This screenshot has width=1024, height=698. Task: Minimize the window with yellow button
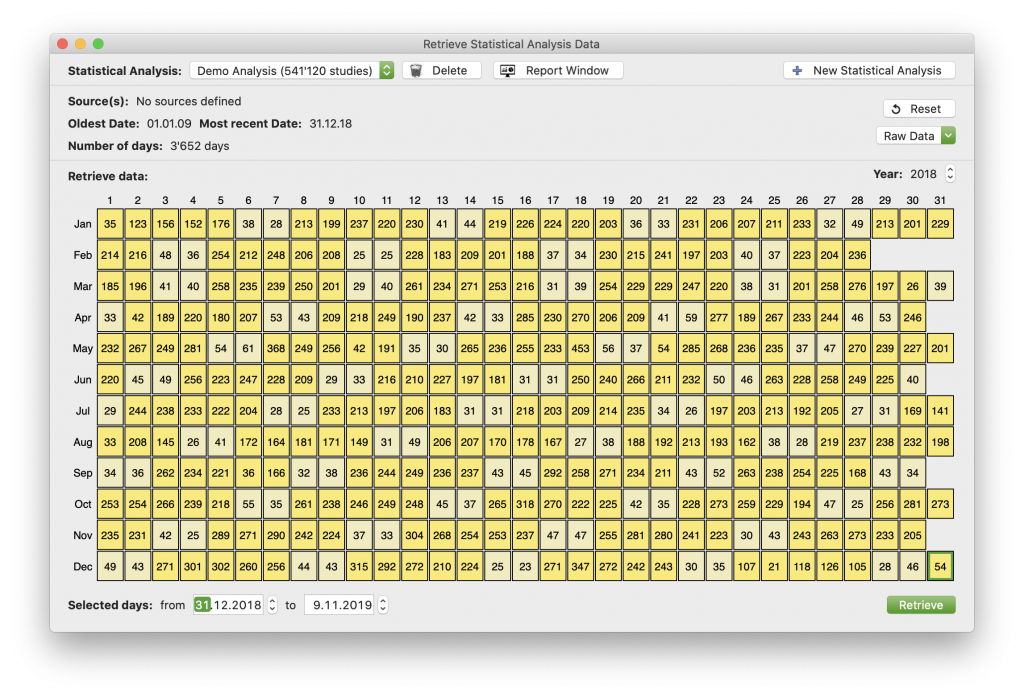[80, 44]
